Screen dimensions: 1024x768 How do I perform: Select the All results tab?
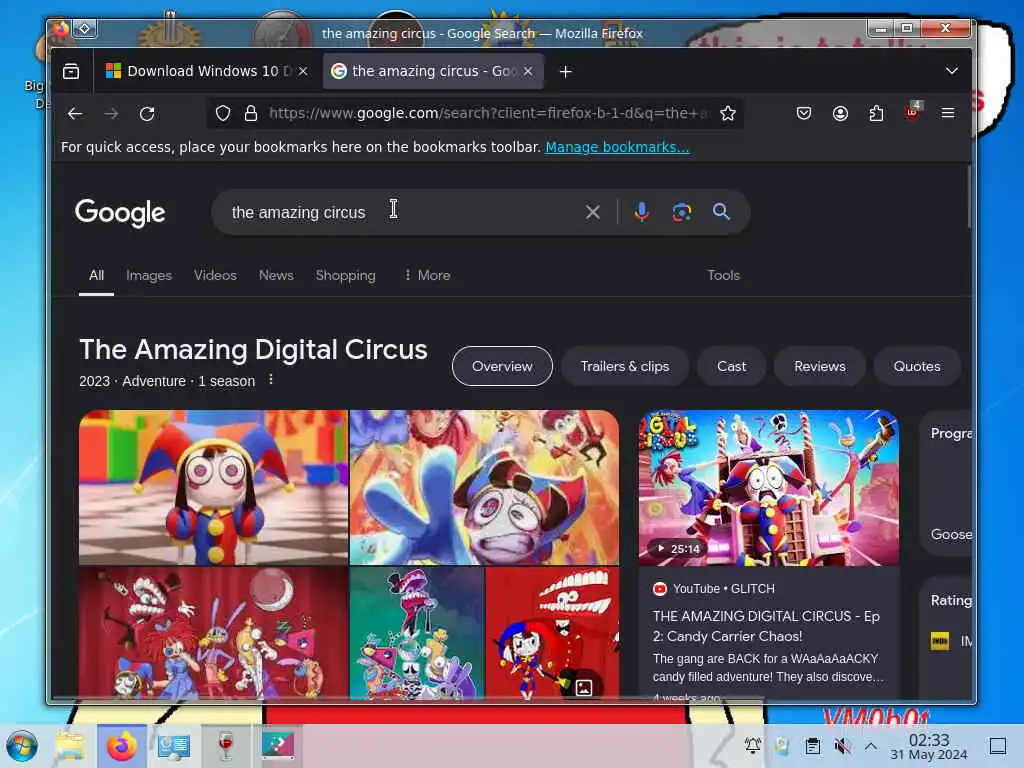(96, 276)
